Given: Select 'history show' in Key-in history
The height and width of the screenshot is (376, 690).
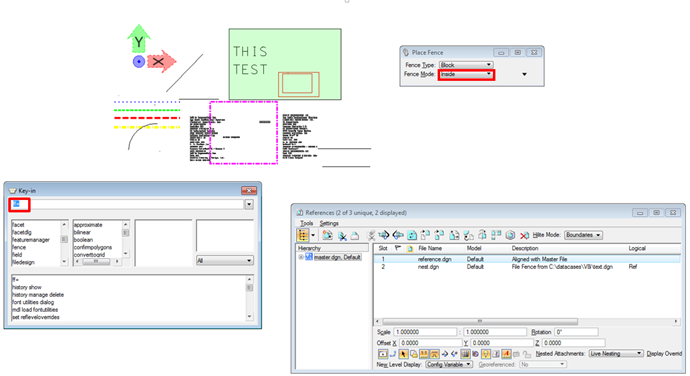Looking at the screenshot, I should coord(27,287).
